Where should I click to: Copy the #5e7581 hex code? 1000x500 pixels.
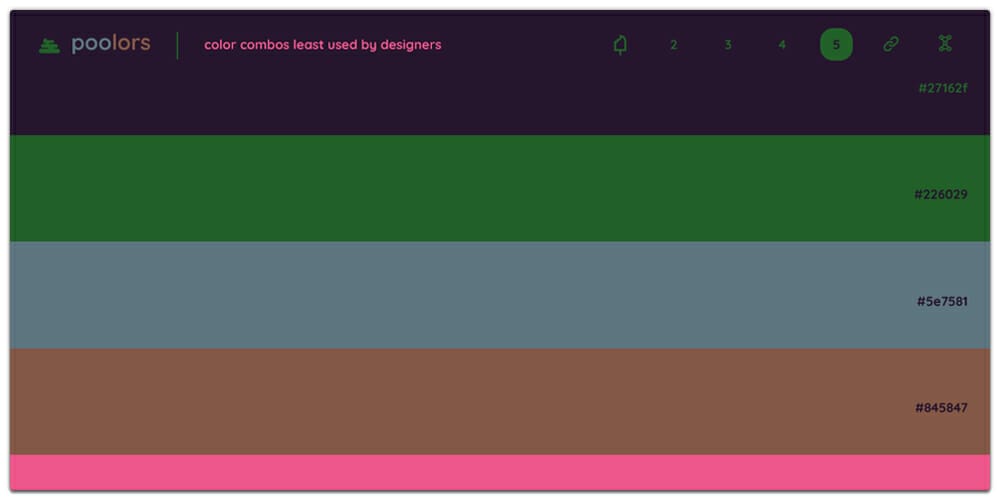point(941,301)
